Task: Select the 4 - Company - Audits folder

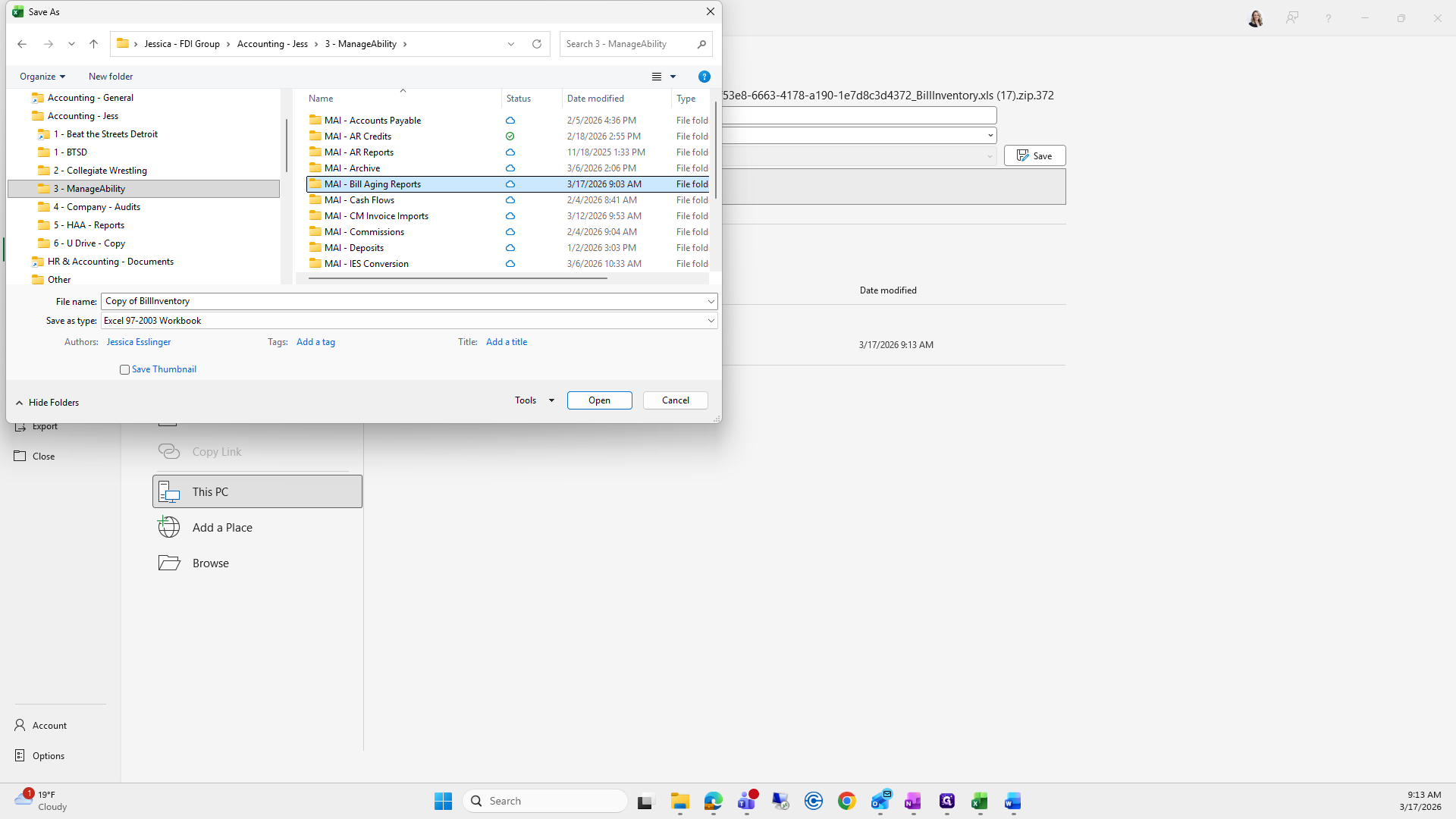Action: click(96, 207)
